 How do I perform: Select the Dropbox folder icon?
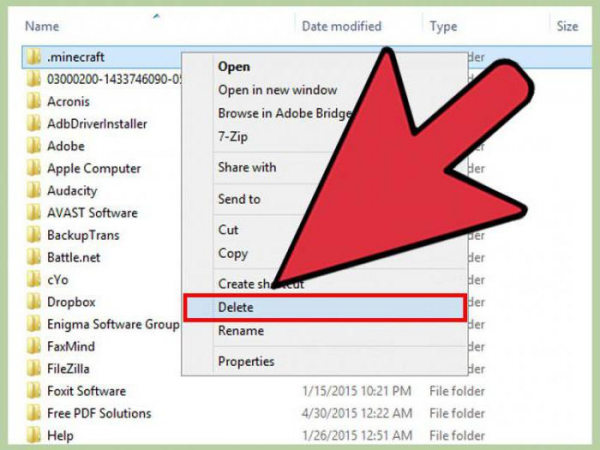tap(34, 302)
